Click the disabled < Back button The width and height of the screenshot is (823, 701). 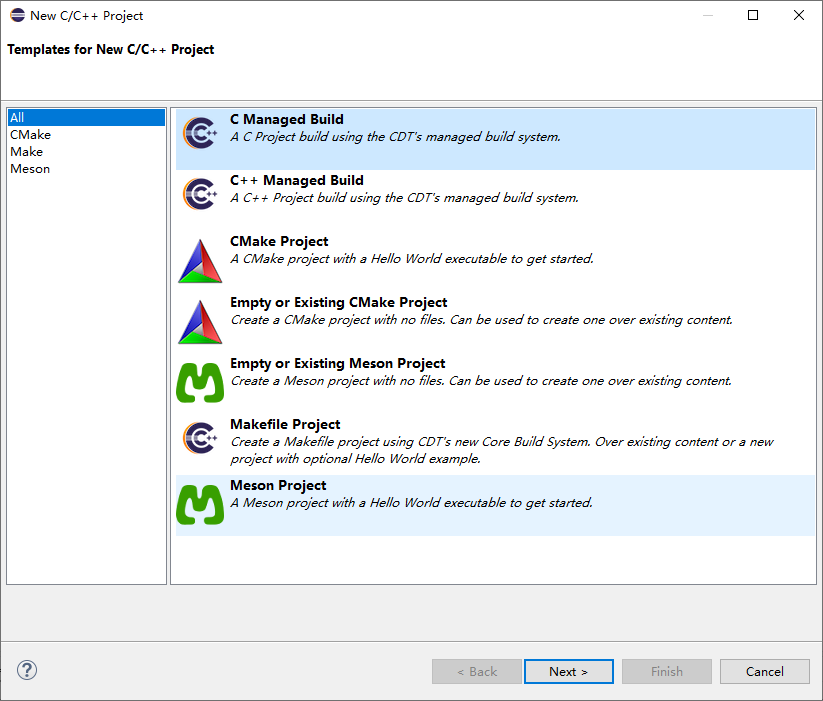coord(477,672)
